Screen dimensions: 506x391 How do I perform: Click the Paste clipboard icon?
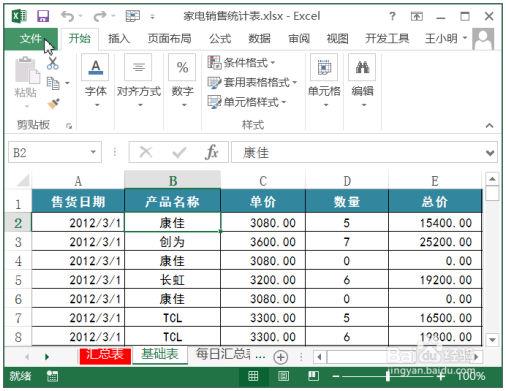27,71
